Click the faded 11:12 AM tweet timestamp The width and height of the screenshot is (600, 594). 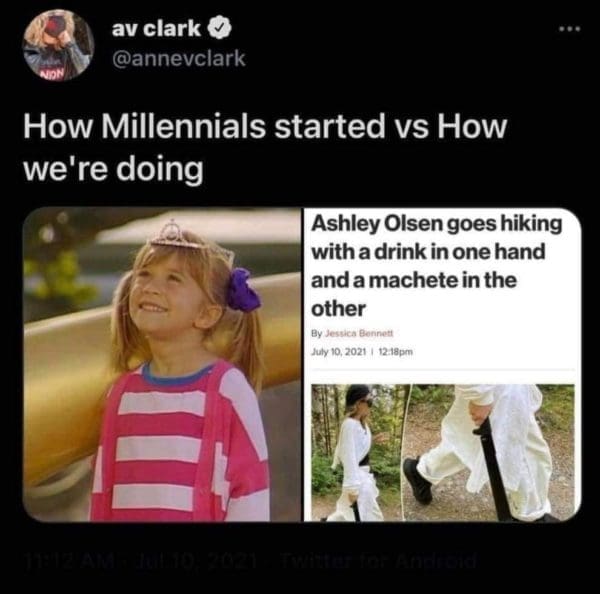point(59,561)
